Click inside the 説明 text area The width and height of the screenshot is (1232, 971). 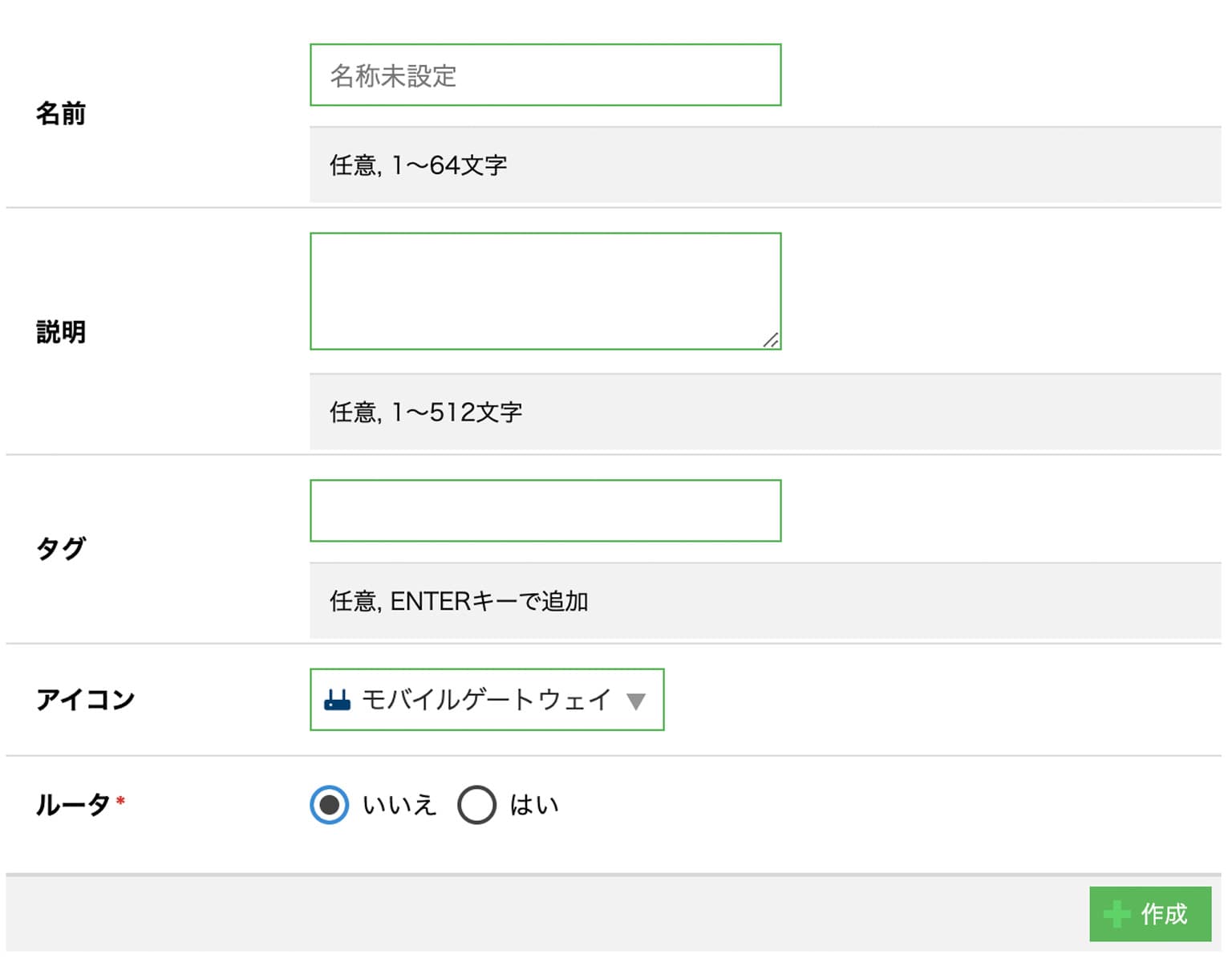coord(545,291)
